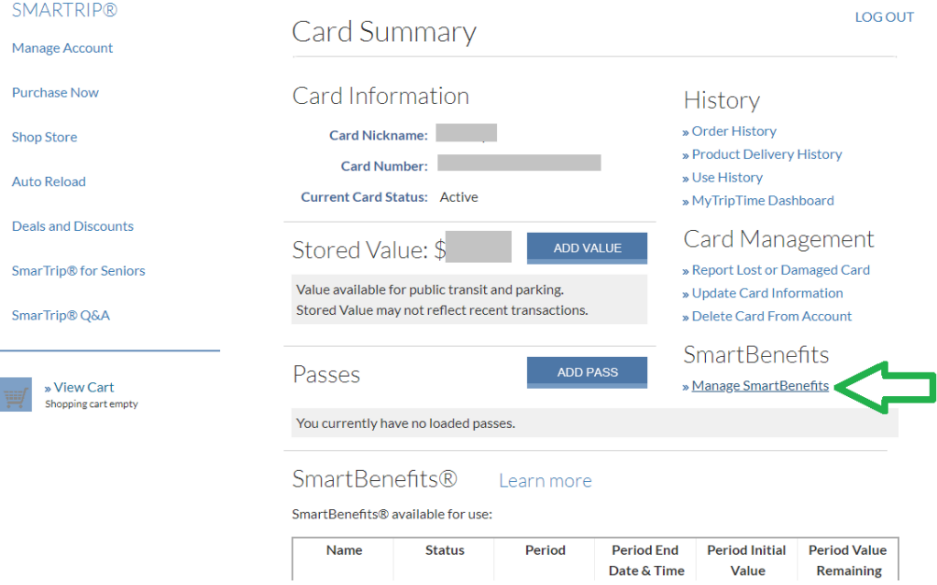Report Lost or Damaged Card
The width and height of the screenshot is (937, 585).
tap(780, 270)
